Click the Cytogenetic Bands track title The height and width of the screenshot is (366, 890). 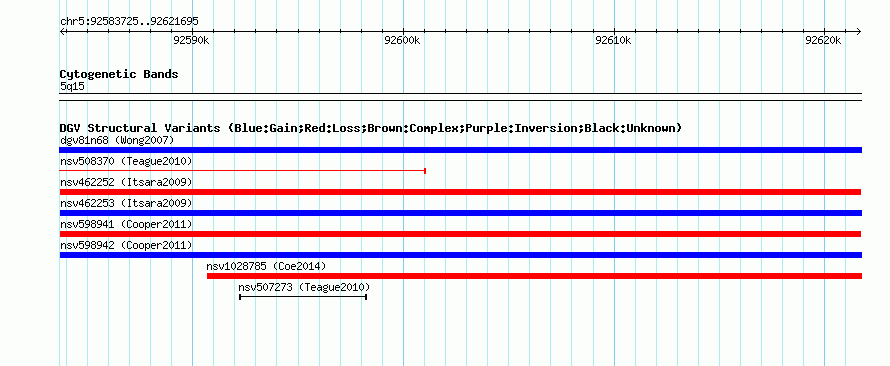[x=119, y=74]
